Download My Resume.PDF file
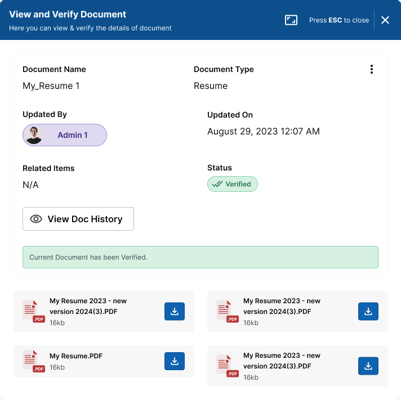Image resolution: width=401 pixels, height=400 pixels. pyautogui.click(x=174, y=361)
